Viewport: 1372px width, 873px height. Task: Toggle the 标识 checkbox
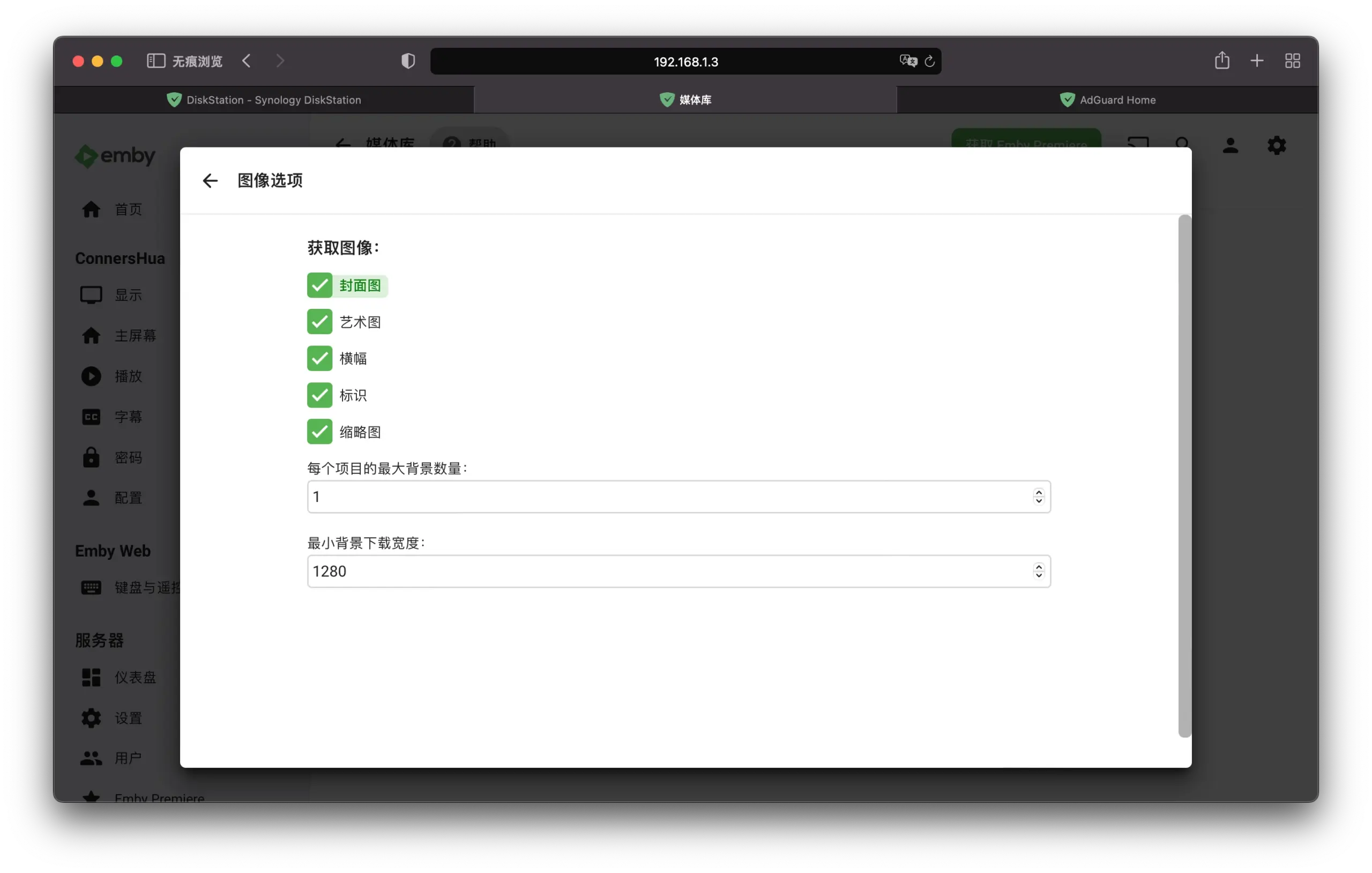tap(319, 395)
